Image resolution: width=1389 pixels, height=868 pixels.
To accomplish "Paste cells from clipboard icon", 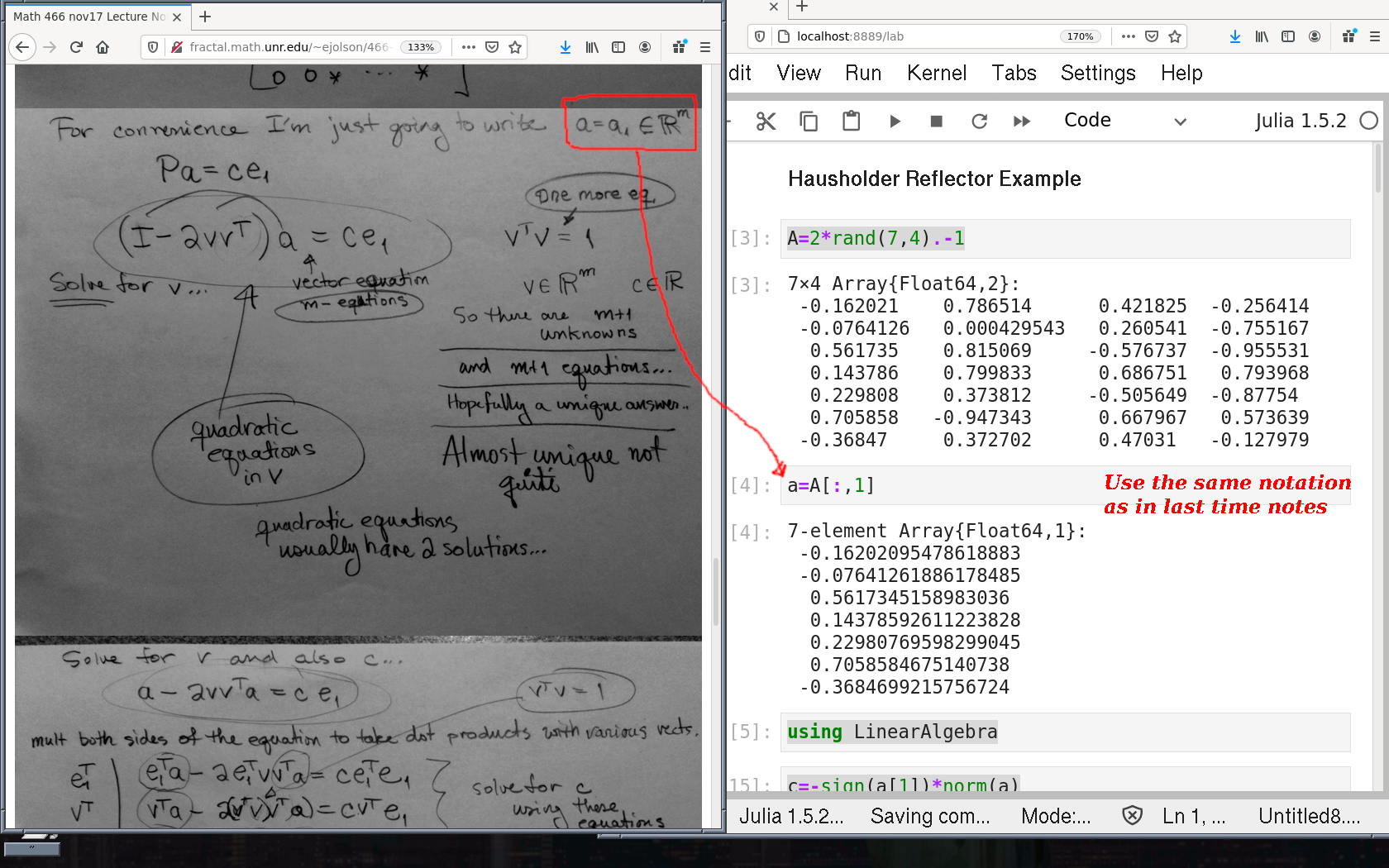I will coord(851,122).
